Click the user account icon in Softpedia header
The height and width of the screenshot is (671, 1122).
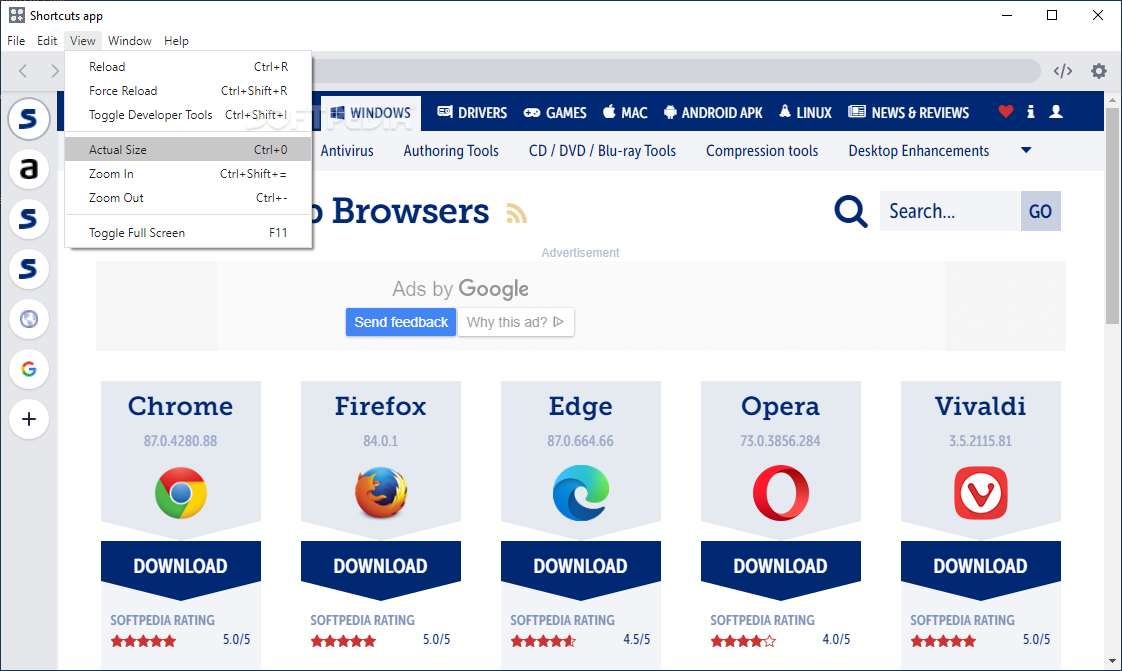pos(1055,112)
